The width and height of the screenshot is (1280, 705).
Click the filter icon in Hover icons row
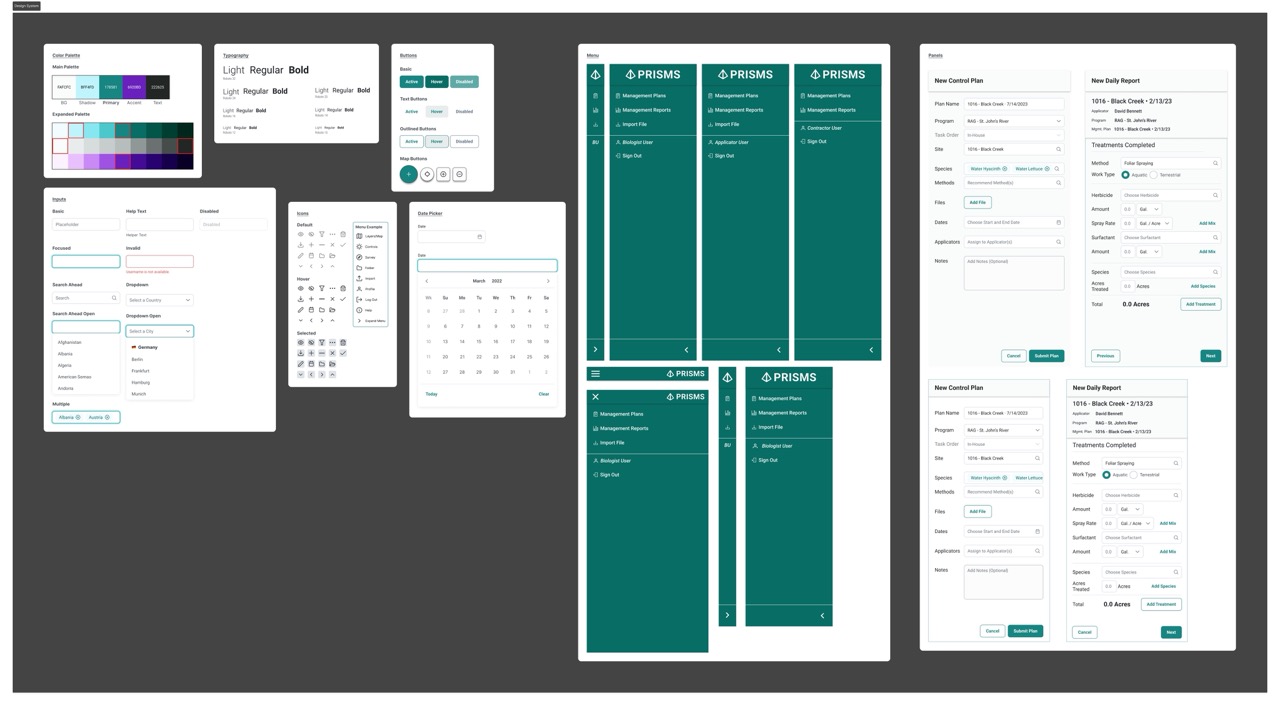(321, 288)
